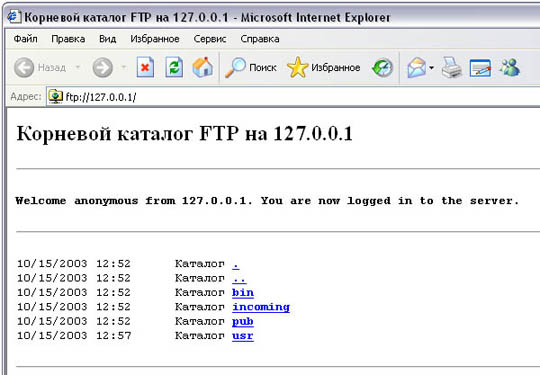Viewport: 540px width, 375px height.
Task: Open the History icon in toolbar
Action: click(382, 67)
